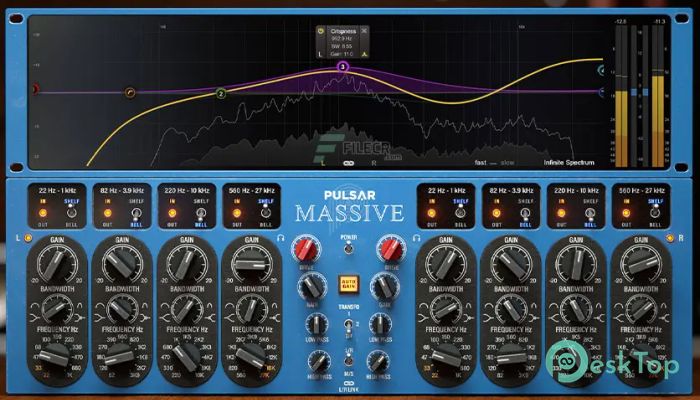Click the right 560 Hz - 27 kHz range display

[x=641, y=191]
